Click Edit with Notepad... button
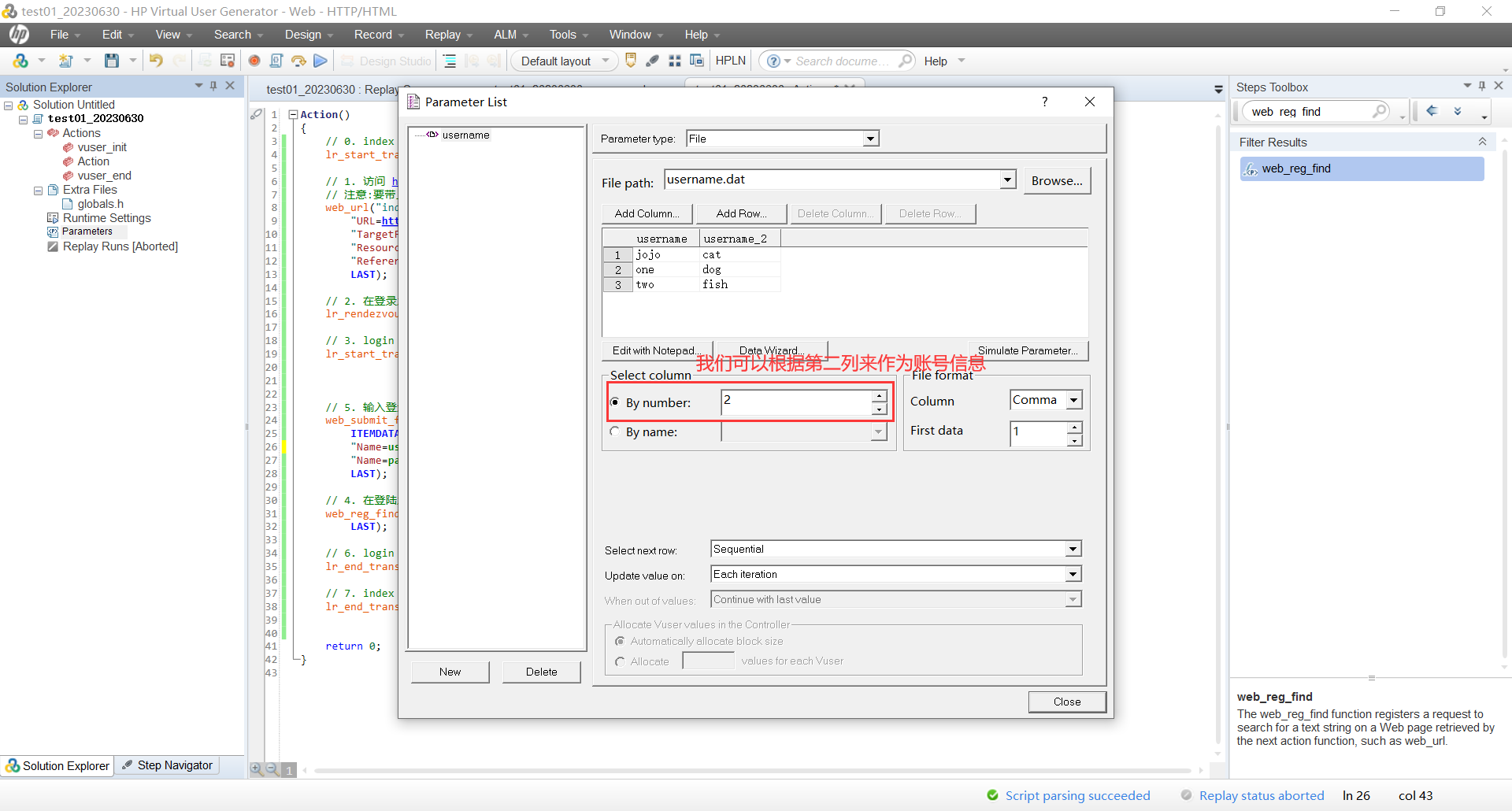 658,350
